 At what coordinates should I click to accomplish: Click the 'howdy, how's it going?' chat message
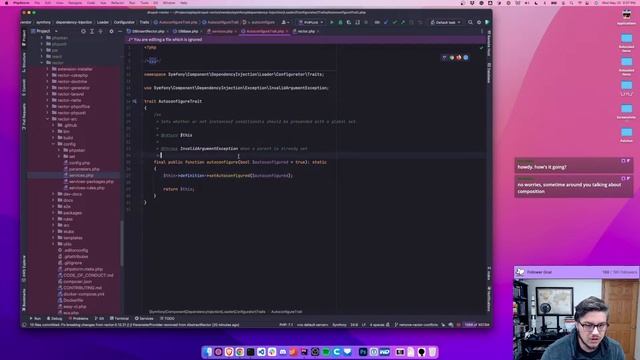pyautogui.click(x=573, y=164)
